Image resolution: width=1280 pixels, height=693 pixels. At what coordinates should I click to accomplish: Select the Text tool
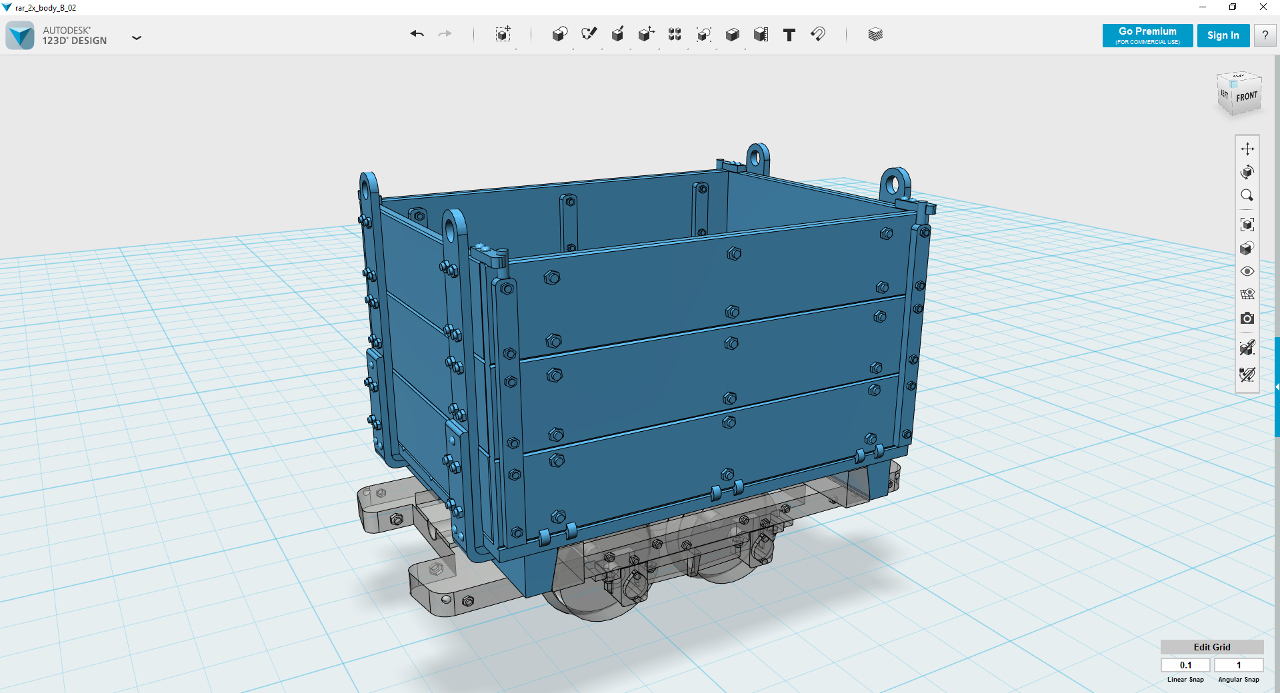pos(789,34)
